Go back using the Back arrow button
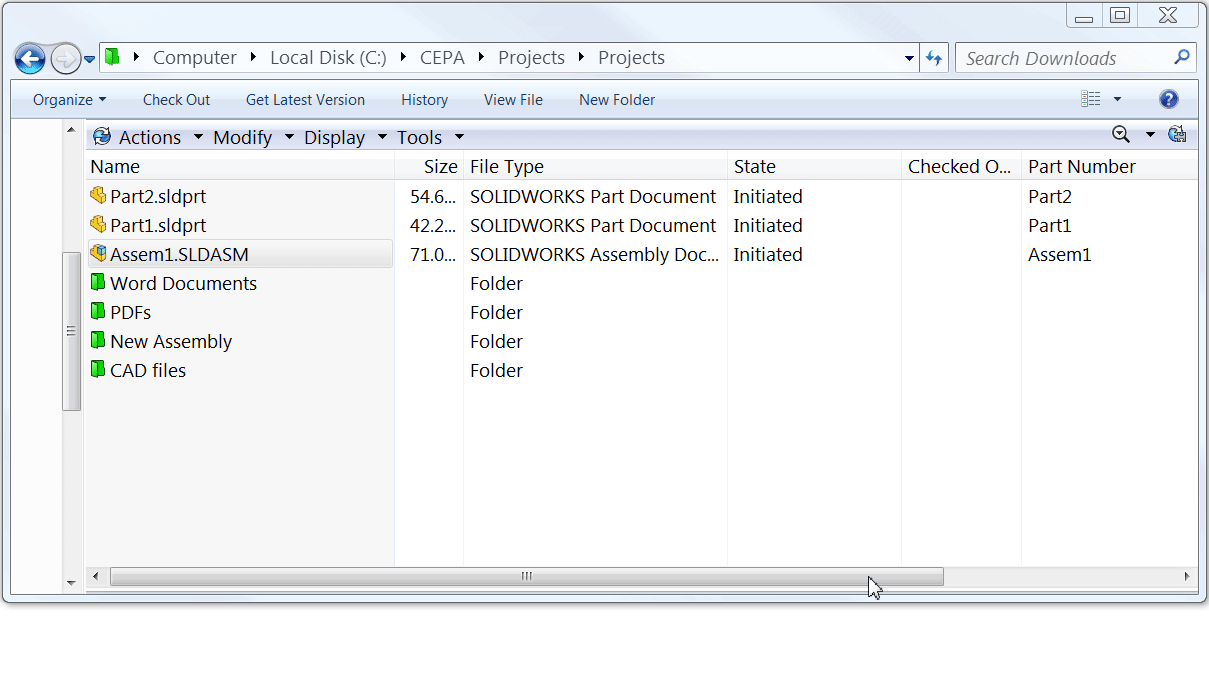Viewport: 1209px width, 687px height. pyautogui.click(x=30, y=59)
